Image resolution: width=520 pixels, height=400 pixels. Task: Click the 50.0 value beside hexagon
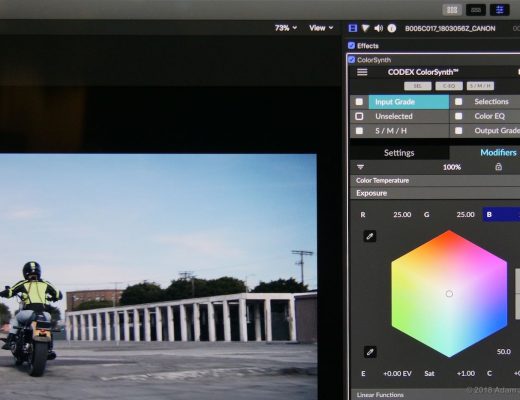click(x=504, y=352)
